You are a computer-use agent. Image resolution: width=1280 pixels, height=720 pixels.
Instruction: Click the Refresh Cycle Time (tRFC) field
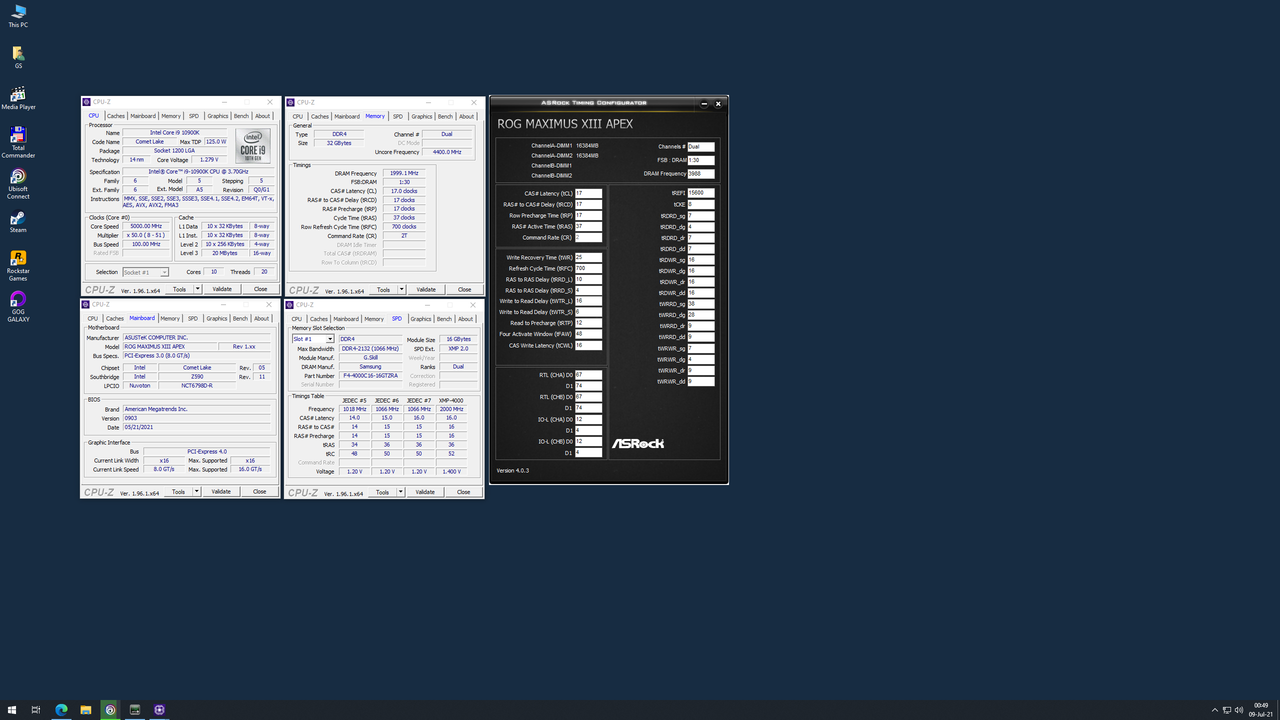coord(588,268)
